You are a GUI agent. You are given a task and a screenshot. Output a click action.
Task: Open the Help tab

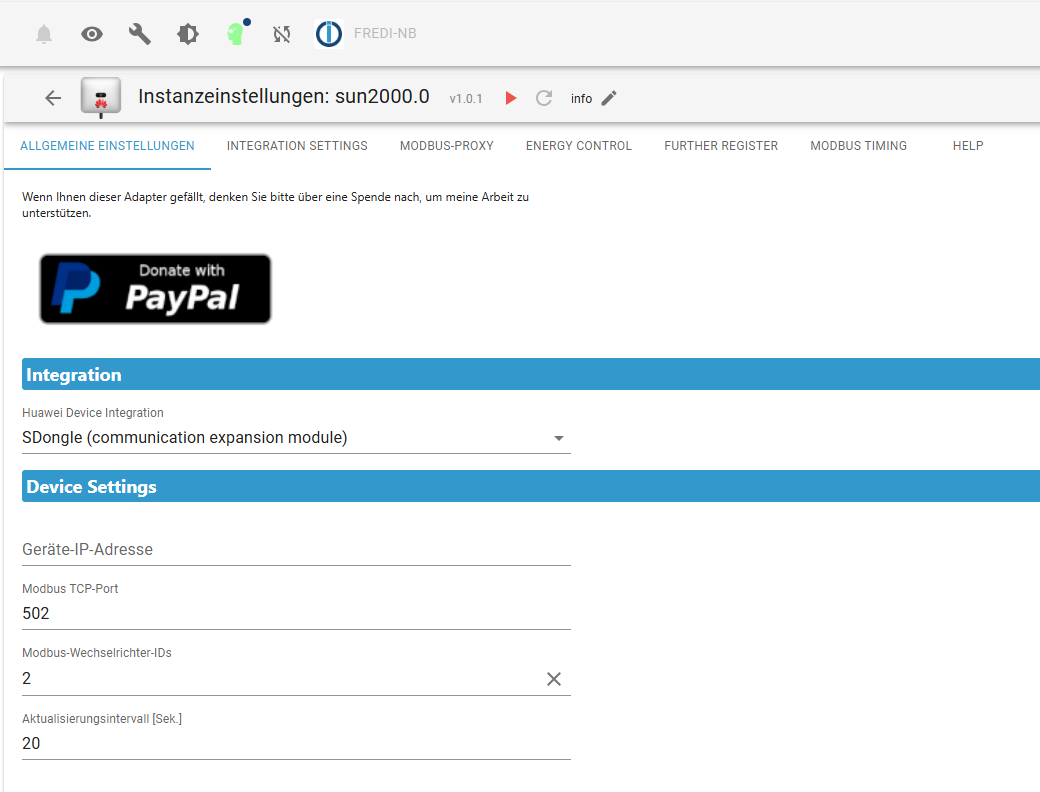(968, 146)
